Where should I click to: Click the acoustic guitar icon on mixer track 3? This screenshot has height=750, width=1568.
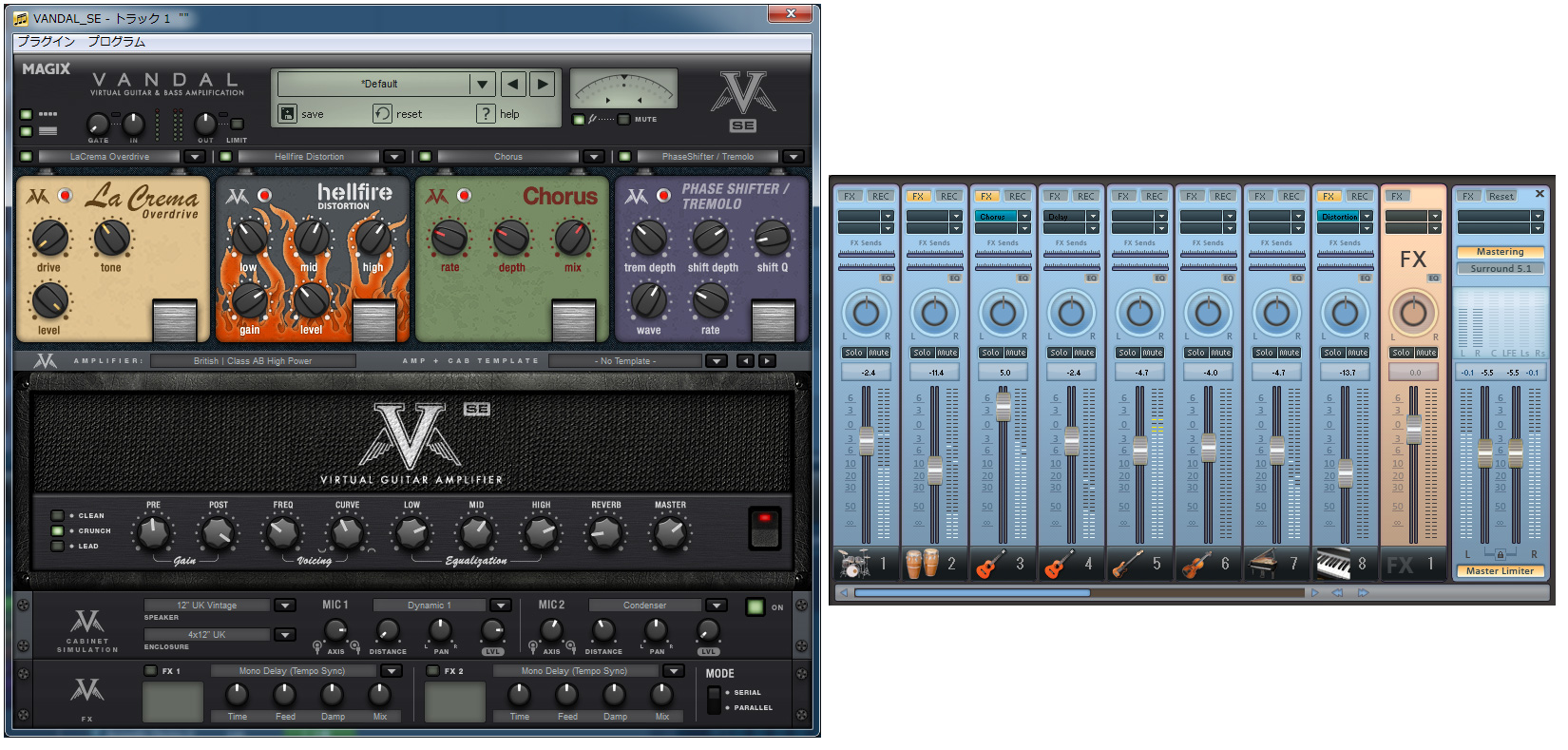pos(990,564)
